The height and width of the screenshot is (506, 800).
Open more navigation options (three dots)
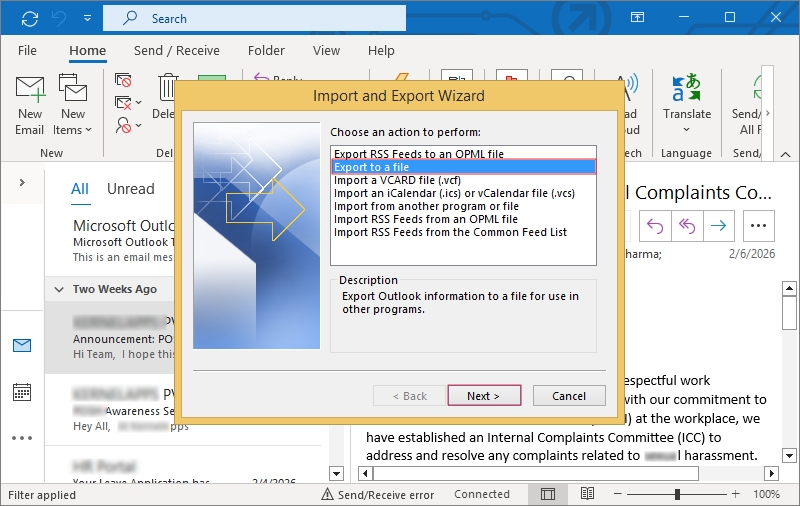22,438
